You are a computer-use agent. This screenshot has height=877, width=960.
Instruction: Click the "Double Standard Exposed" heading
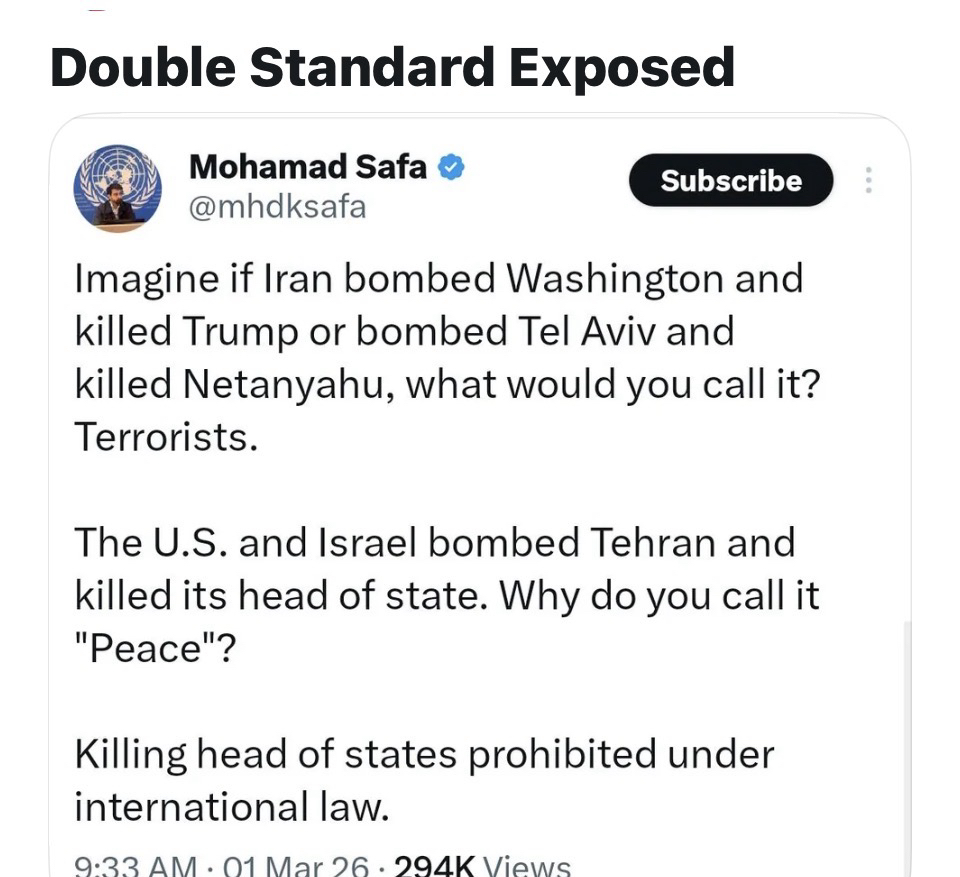pos(392,67)
